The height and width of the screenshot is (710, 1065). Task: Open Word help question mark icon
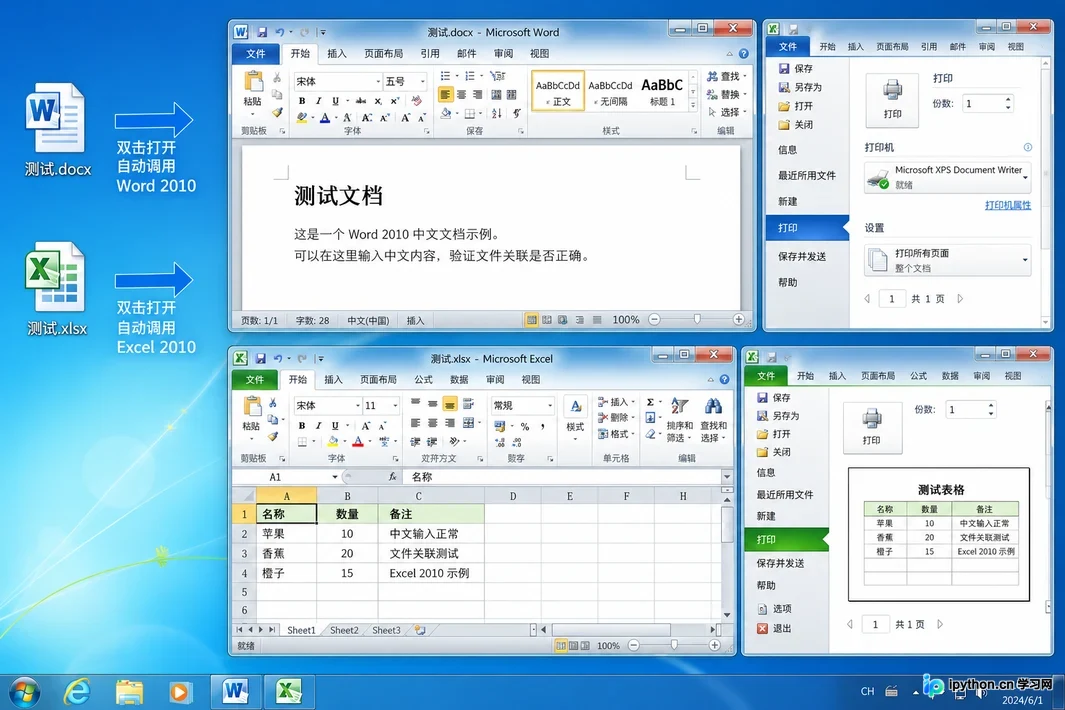(x=744, y=54)
